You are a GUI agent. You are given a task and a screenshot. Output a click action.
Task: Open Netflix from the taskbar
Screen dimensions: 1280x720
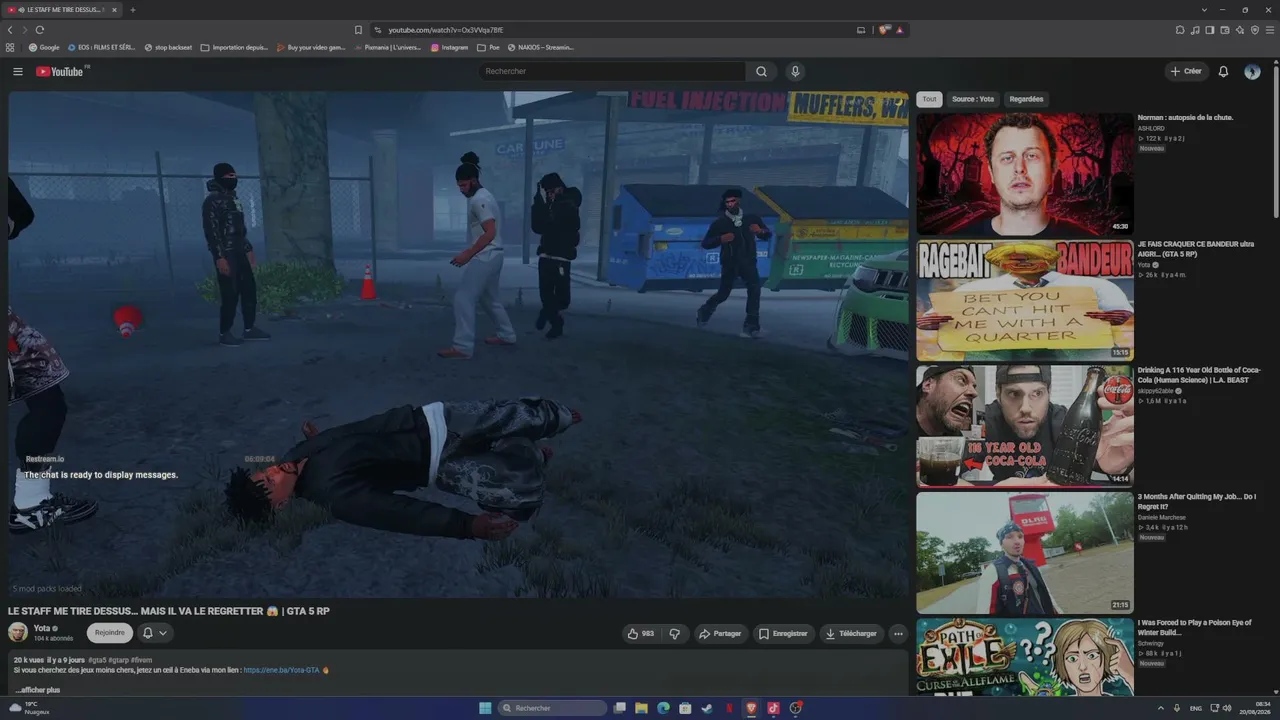pyautogui.click(x=729, y=708)
